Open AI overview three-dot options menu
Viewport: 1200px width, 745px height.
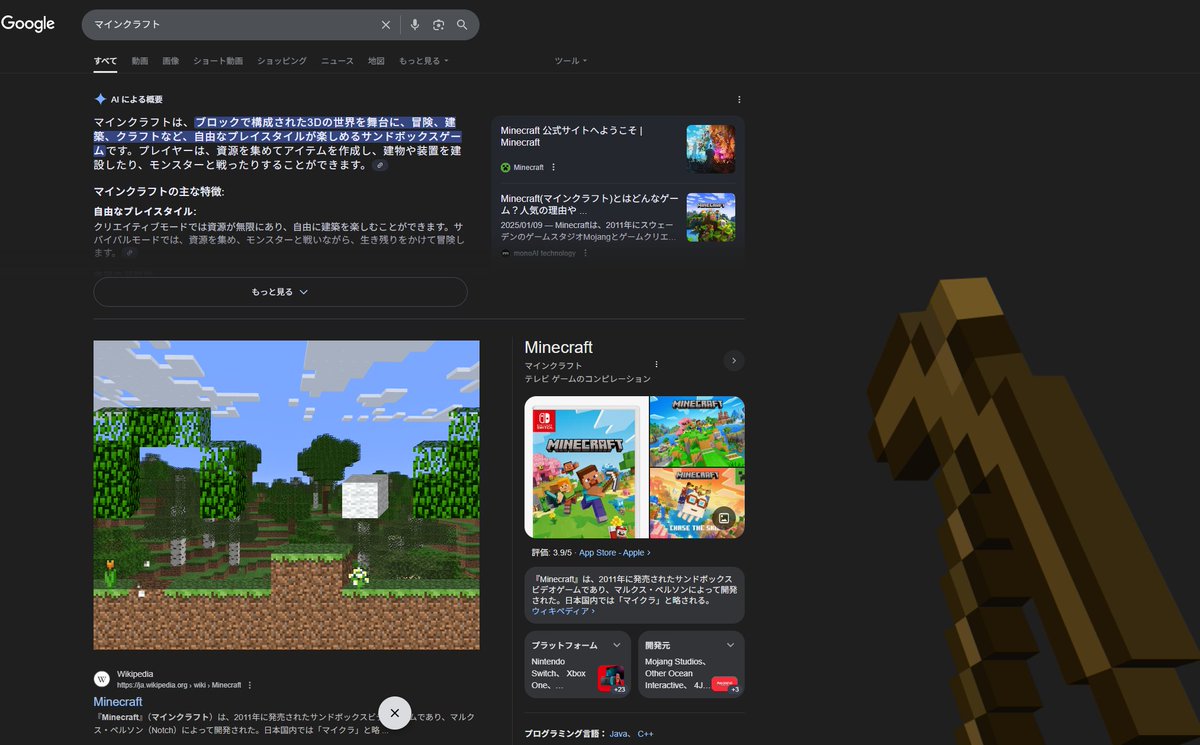pos(739,99)
